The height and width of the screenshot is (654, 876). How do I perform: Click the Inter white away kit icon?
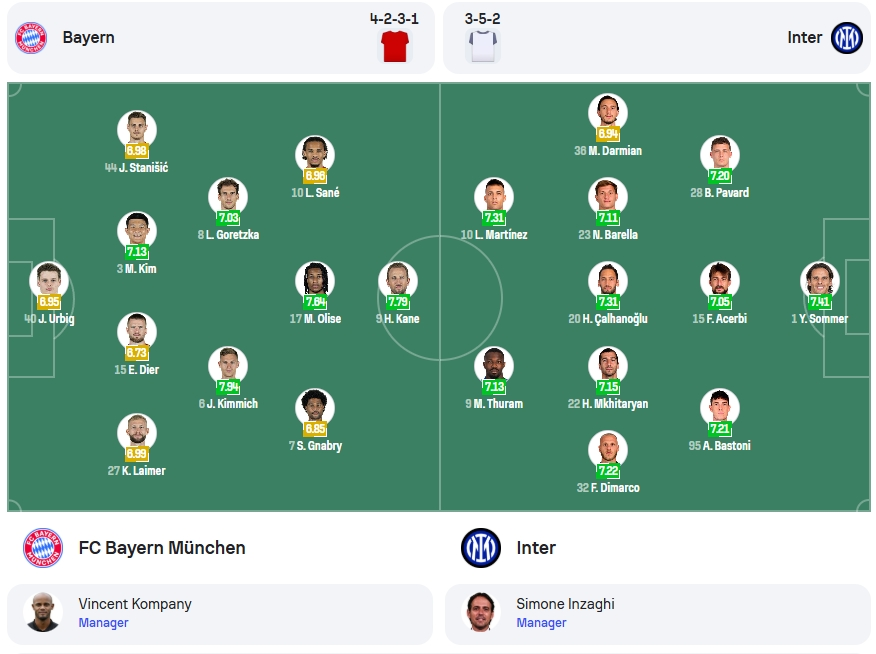click(483, 46)
